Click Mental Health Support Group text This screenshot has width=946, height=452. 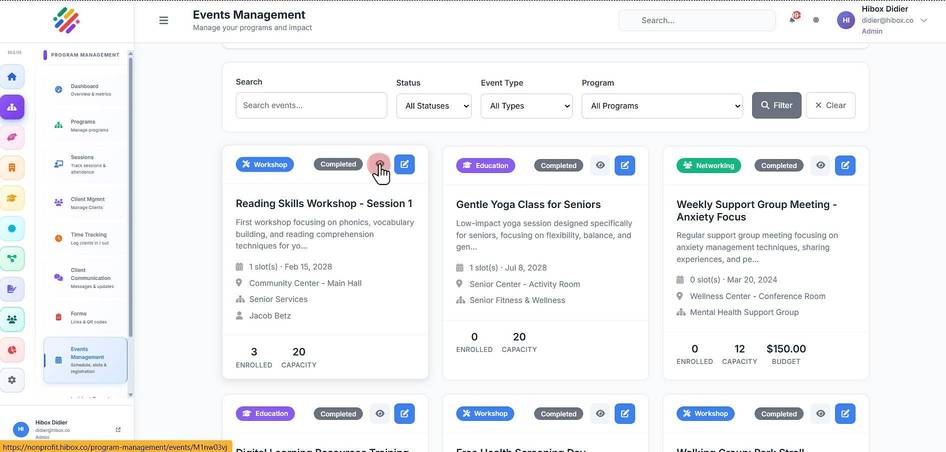pos(744,313)
